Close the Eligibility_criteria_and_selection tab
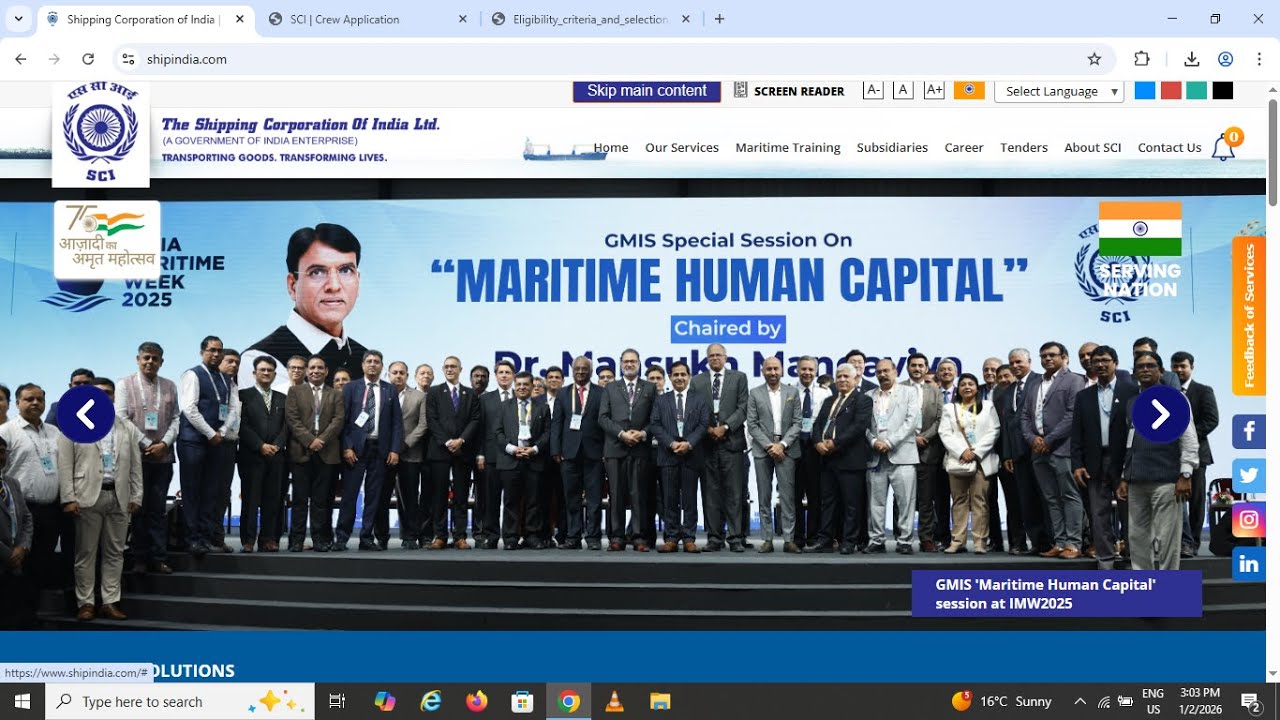 coord(686,19)
